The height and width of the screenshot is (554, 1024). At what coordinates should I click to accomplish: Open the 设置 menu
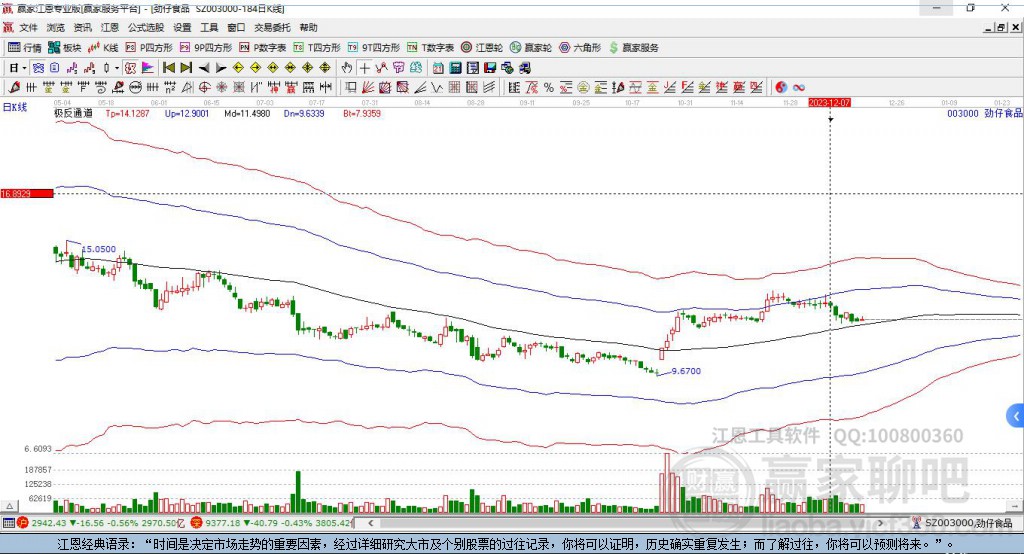tap(182, 27)
